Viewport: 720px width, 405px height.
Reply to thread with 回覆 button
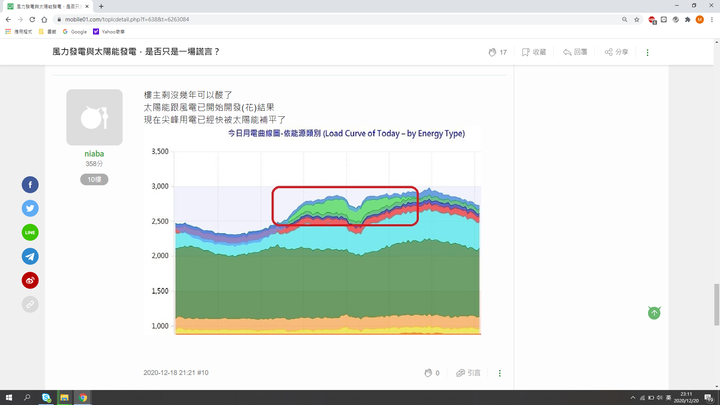point(575,52)
